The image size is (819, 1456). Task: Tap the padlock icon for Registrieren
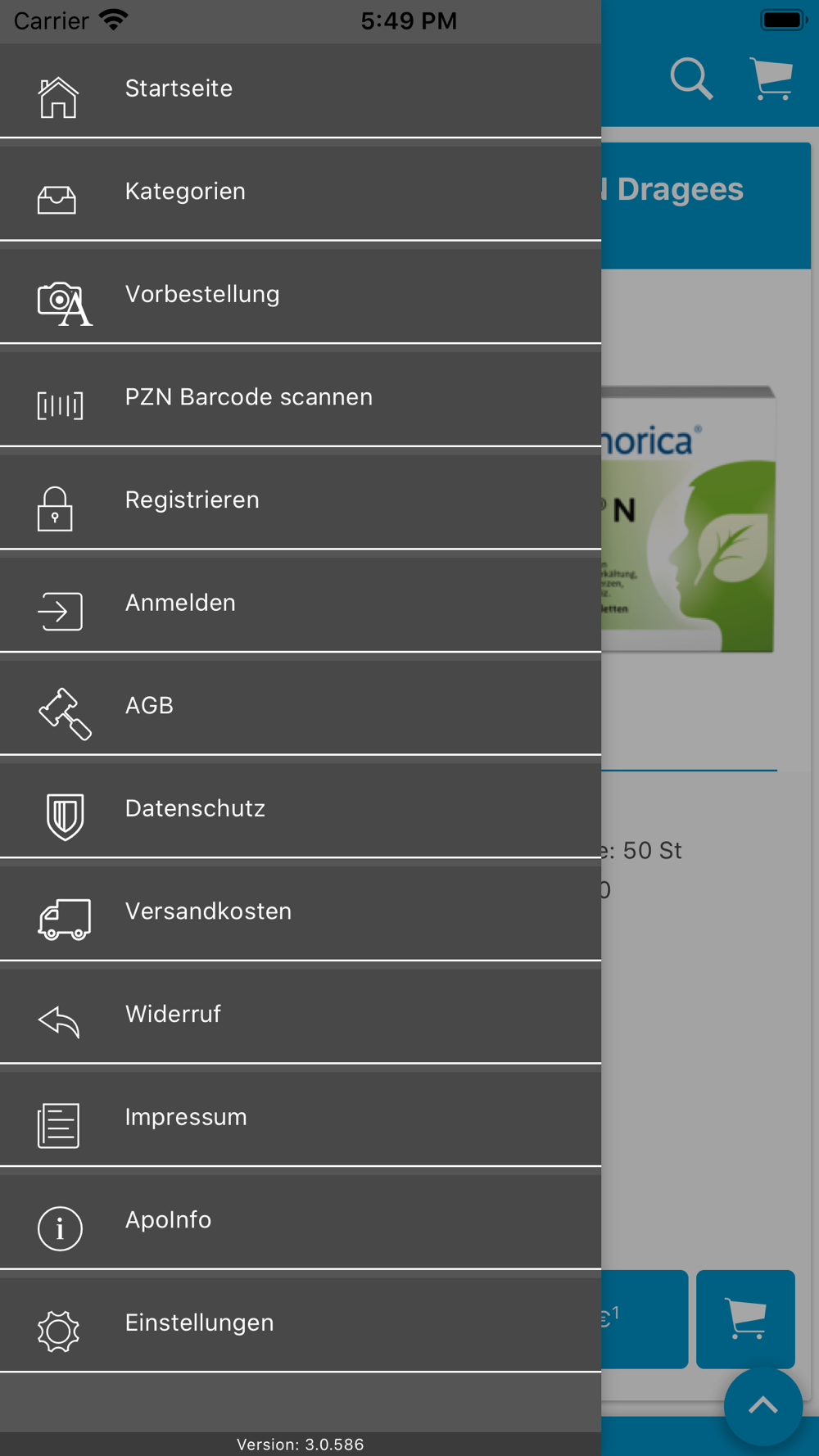pos(55,509)
